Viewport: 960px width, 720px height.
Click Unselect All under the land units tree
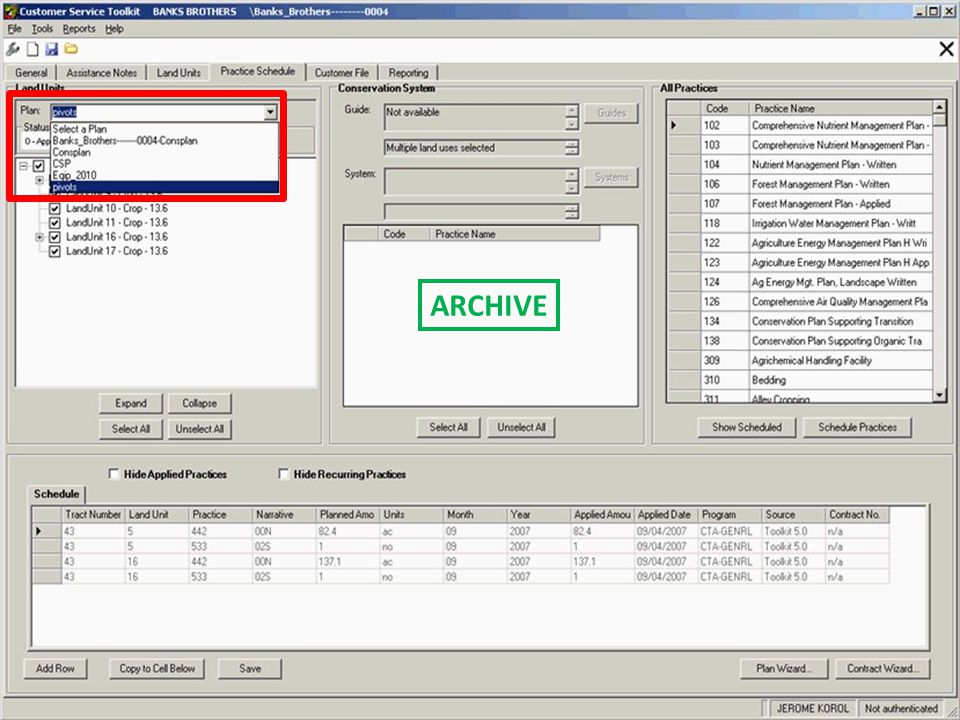click(x=200, y=429)
